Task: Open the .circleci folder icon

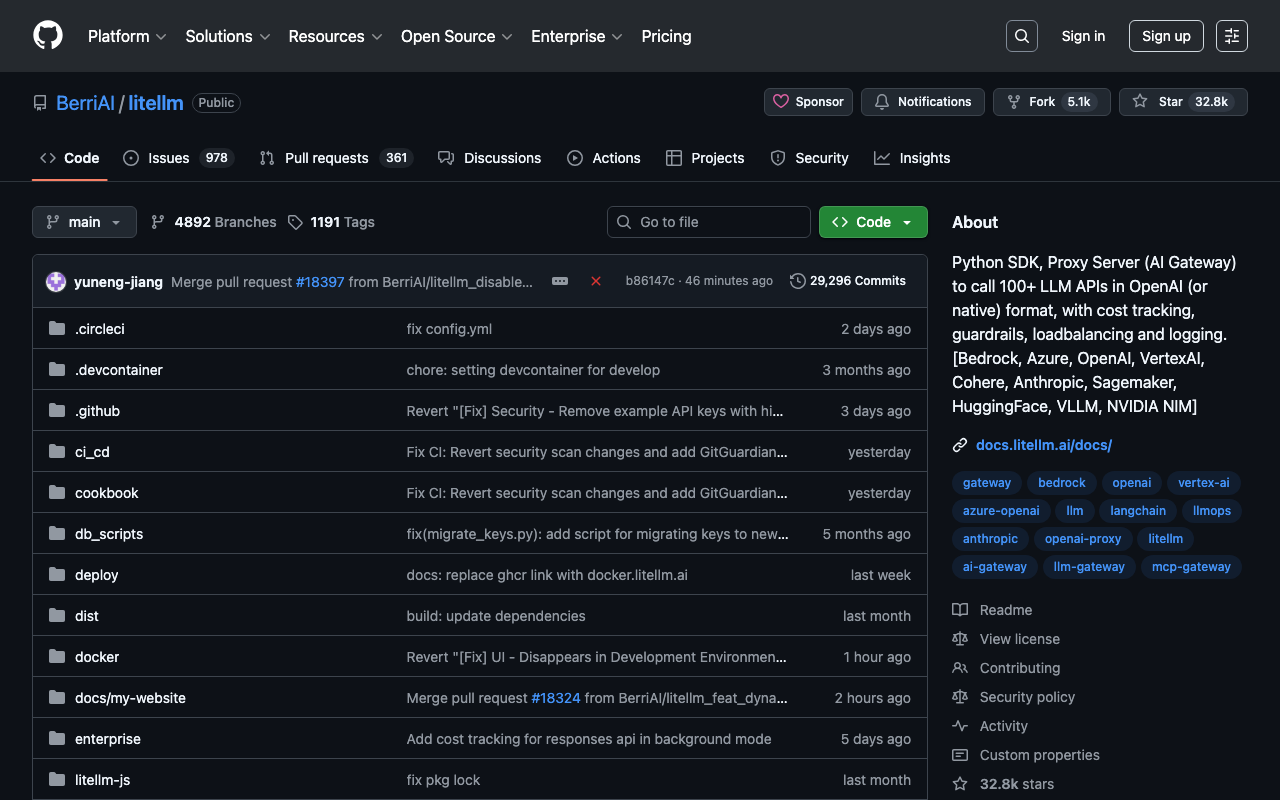Action: [x=57, y=329]
